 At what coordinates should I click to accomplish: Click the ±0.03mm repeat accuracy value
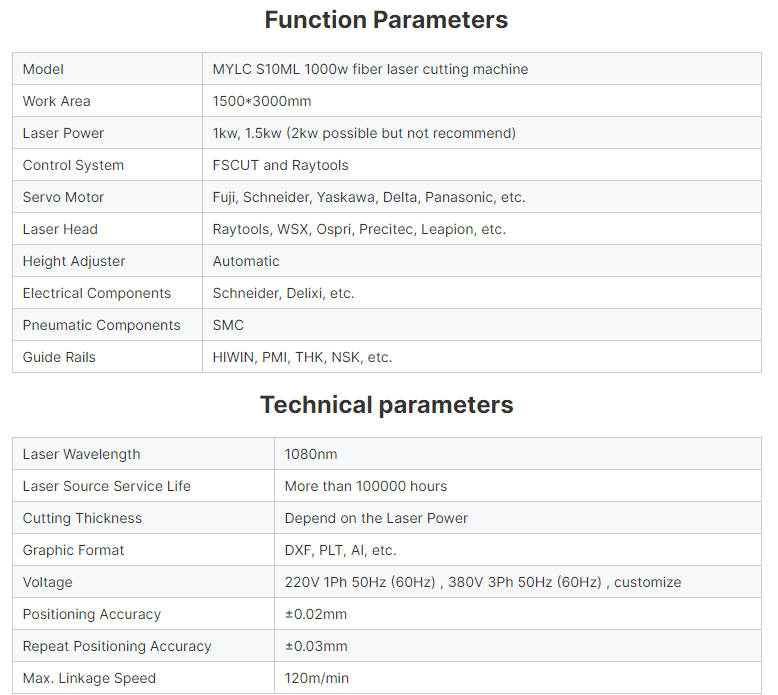[316, 646]
